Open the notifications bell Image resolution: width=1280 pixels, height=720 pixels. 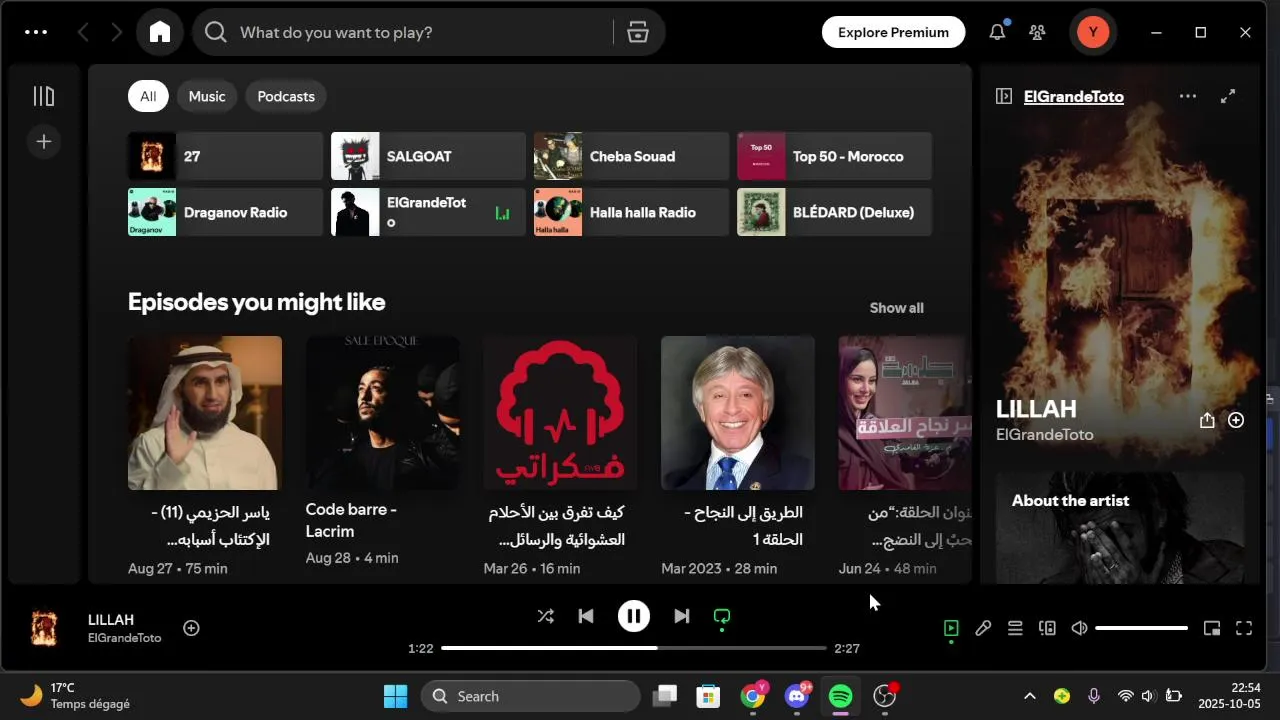(x=997, y=32)
